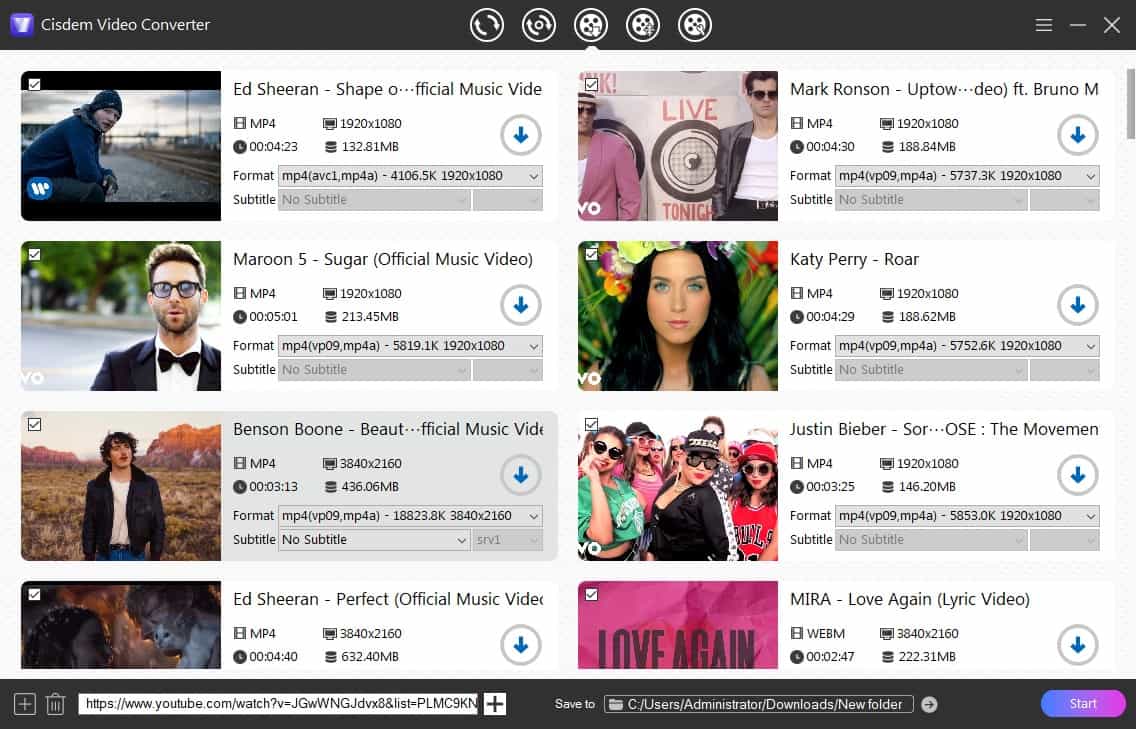Open the Rip mode spiral icon
Viewport: 1136px width, 729px height.
(539, 25)
